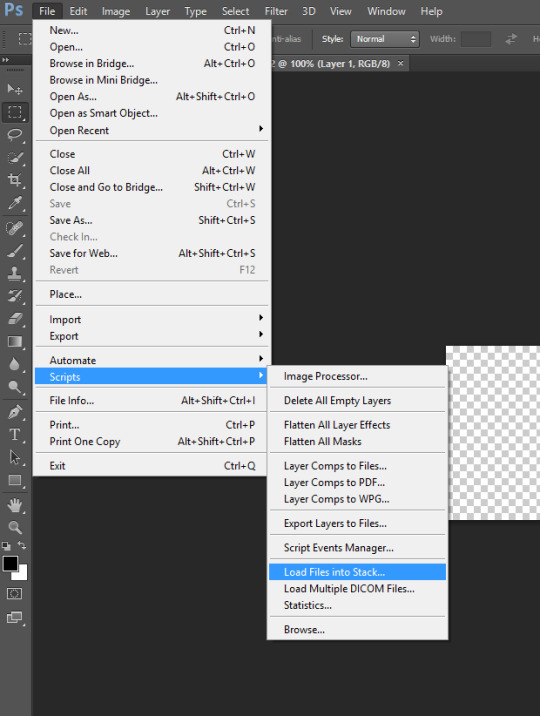Viewport: 540px width, 716px height.
Task: Select the Dodge tool
Action: [x=15, y=387]
